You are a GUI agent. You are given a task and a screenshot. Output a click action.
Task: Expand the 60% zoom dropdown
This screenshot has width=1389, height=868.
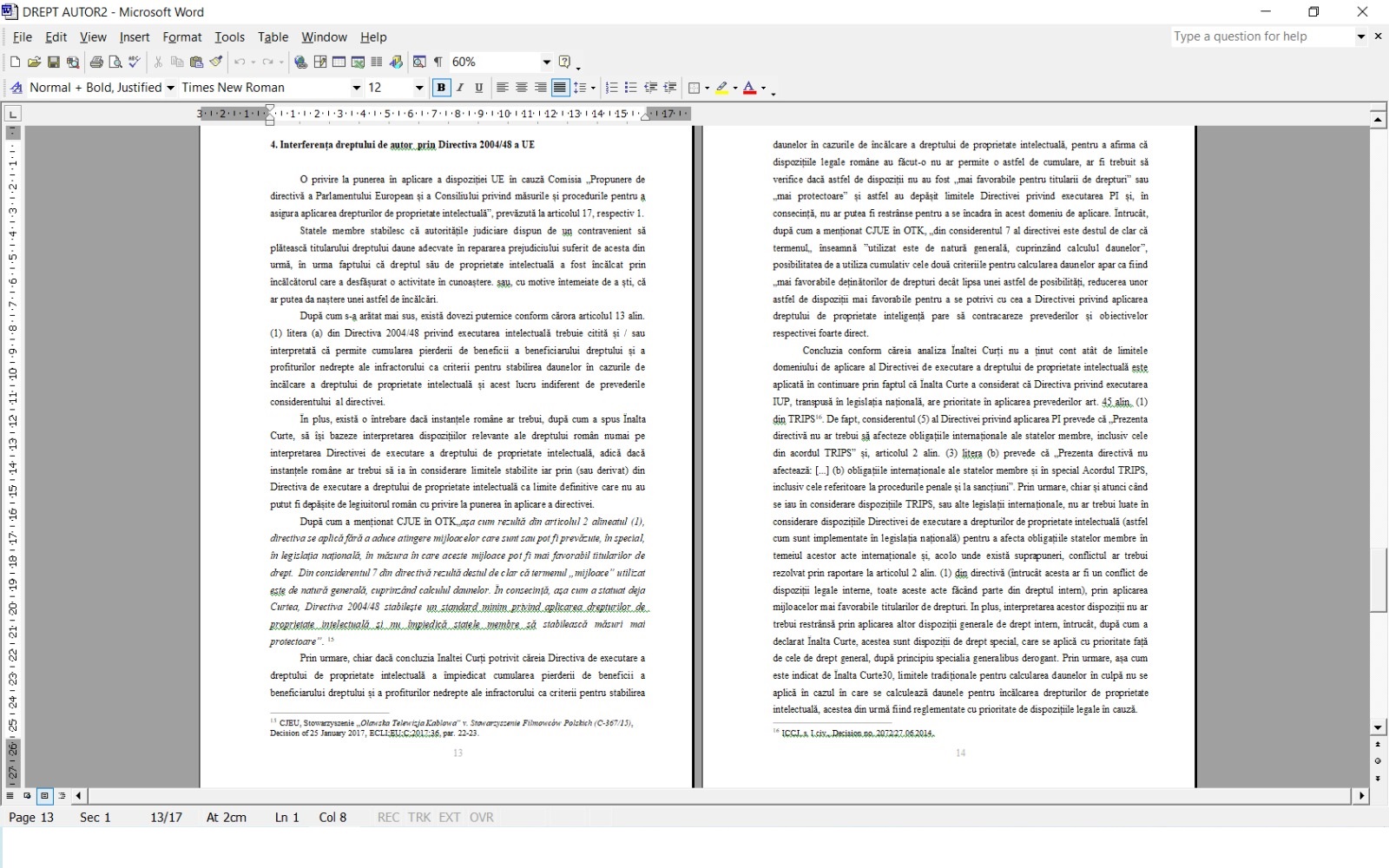pyautogui.click(x=546, y=62)
